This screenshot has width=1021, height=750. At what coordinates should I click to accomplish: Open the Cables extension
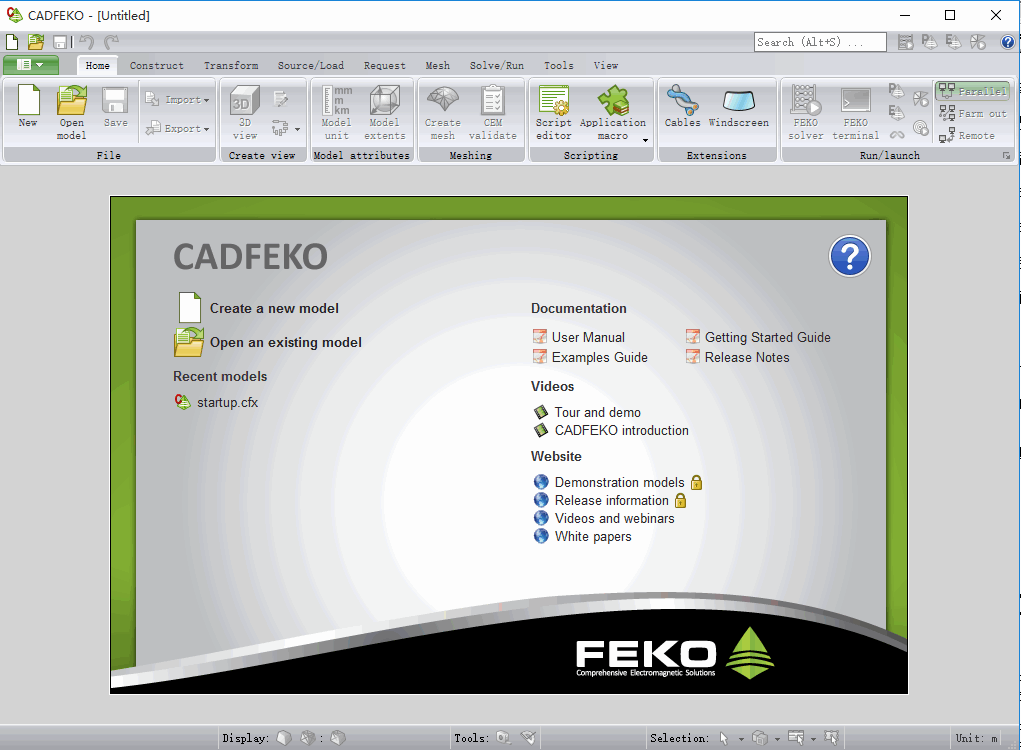[682, 110]
